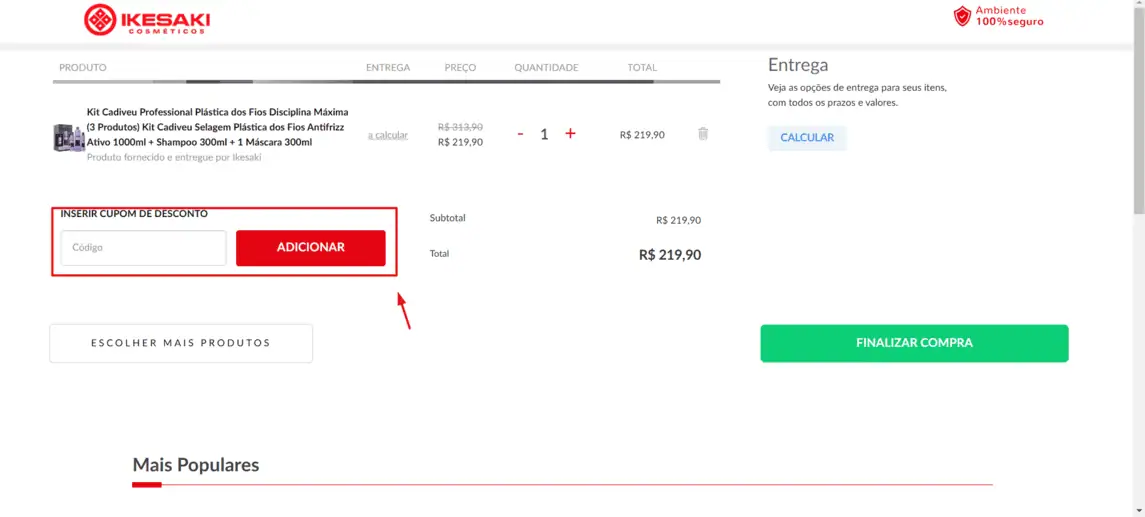
Task: Click the PREÇO column header
Action: pyautogui.click(x=460, y=67)
